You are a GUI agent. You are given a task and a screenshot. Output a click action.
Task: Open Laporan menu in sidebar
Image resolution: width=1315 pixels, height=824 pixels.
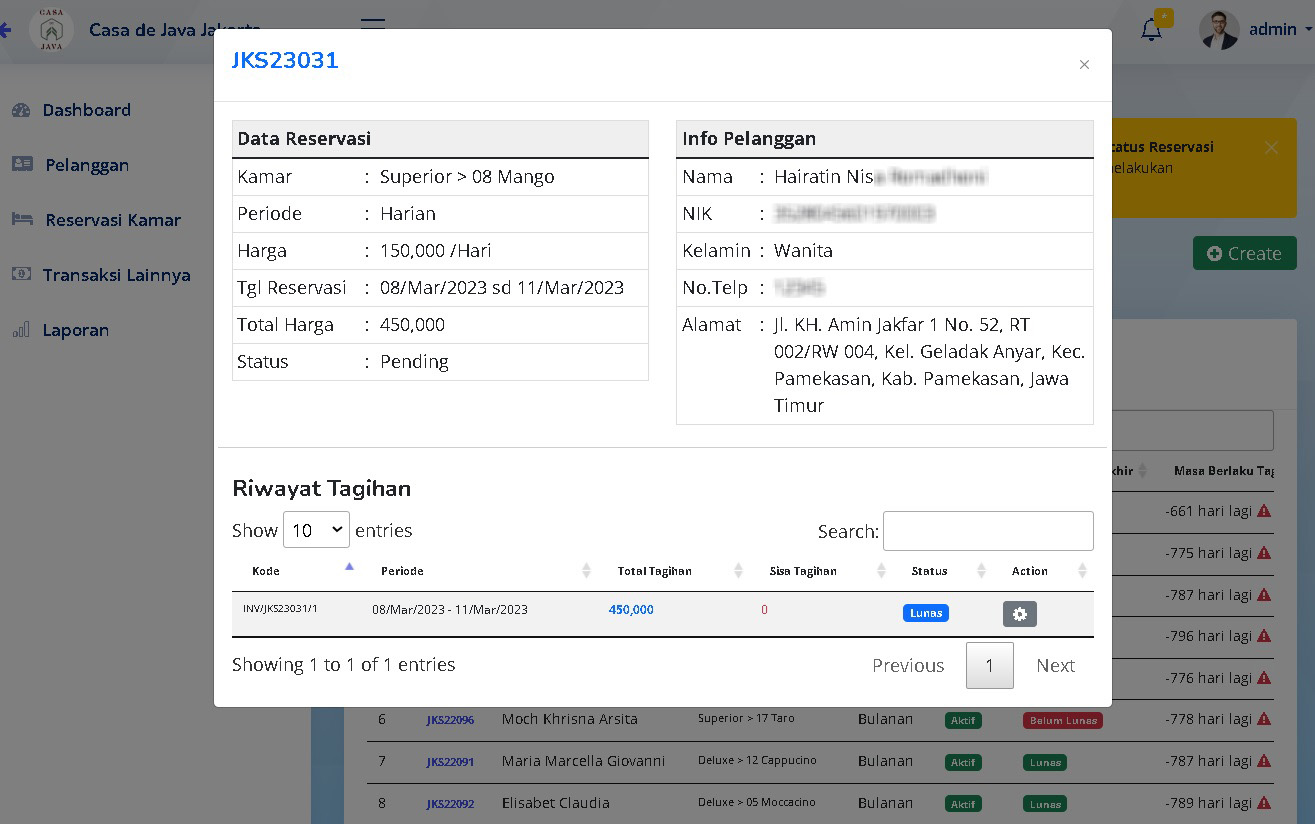76,330
